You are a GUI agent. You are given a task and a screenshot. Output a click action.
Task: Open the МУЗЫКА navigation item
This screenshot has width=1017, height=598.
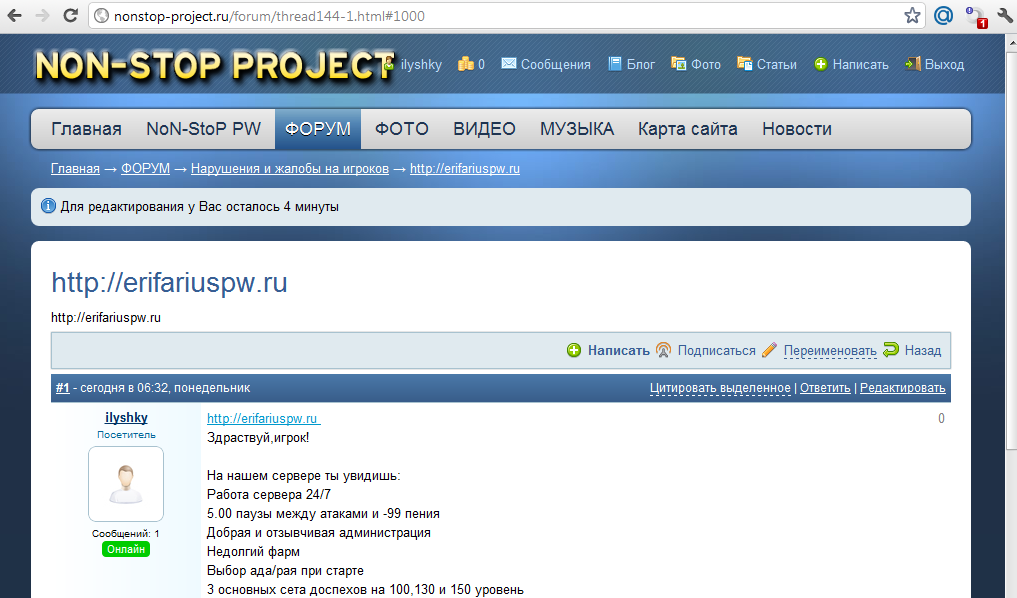(577, 129)
